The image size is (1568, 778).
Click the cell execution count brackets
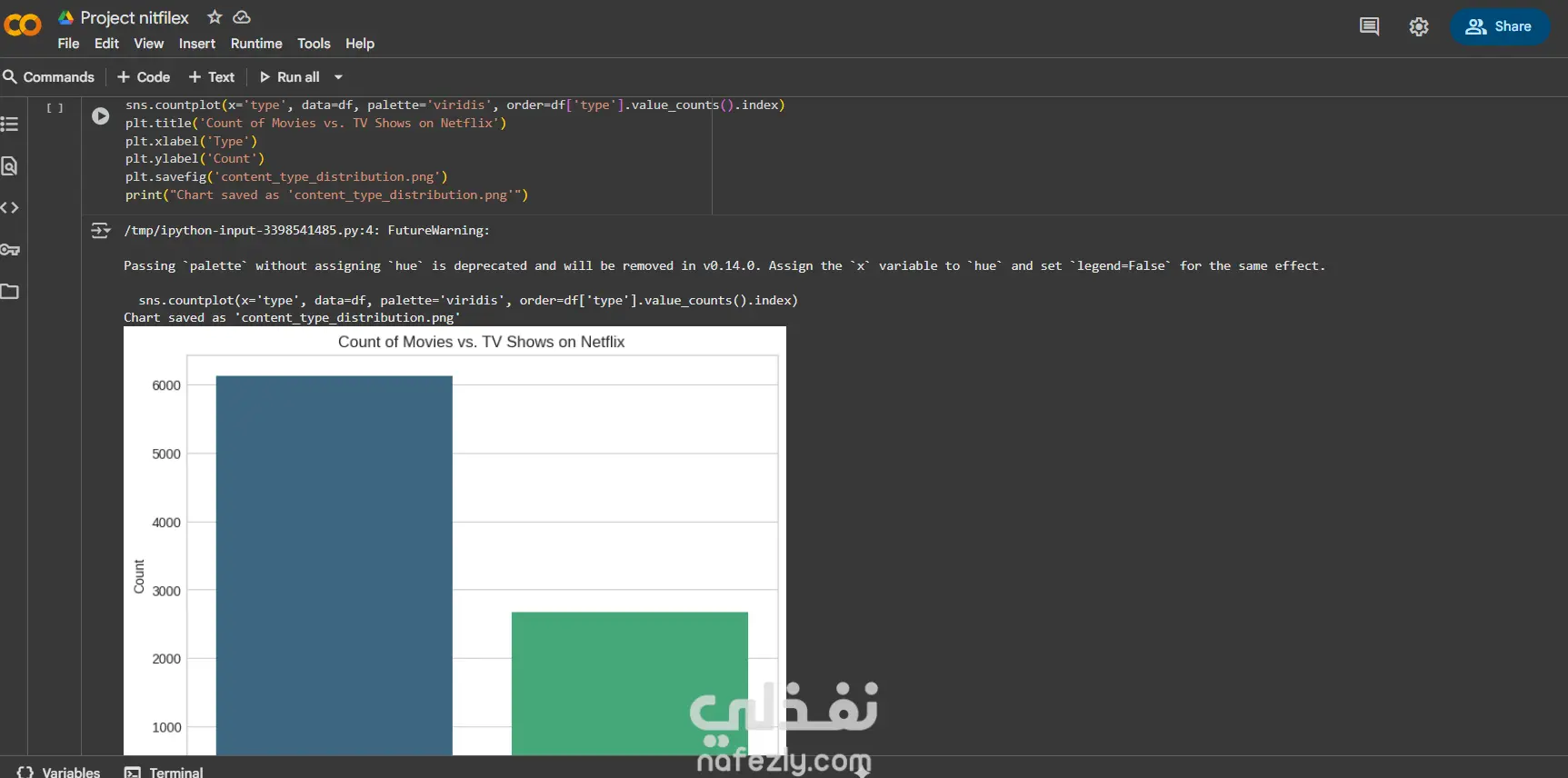pos(55,108)
